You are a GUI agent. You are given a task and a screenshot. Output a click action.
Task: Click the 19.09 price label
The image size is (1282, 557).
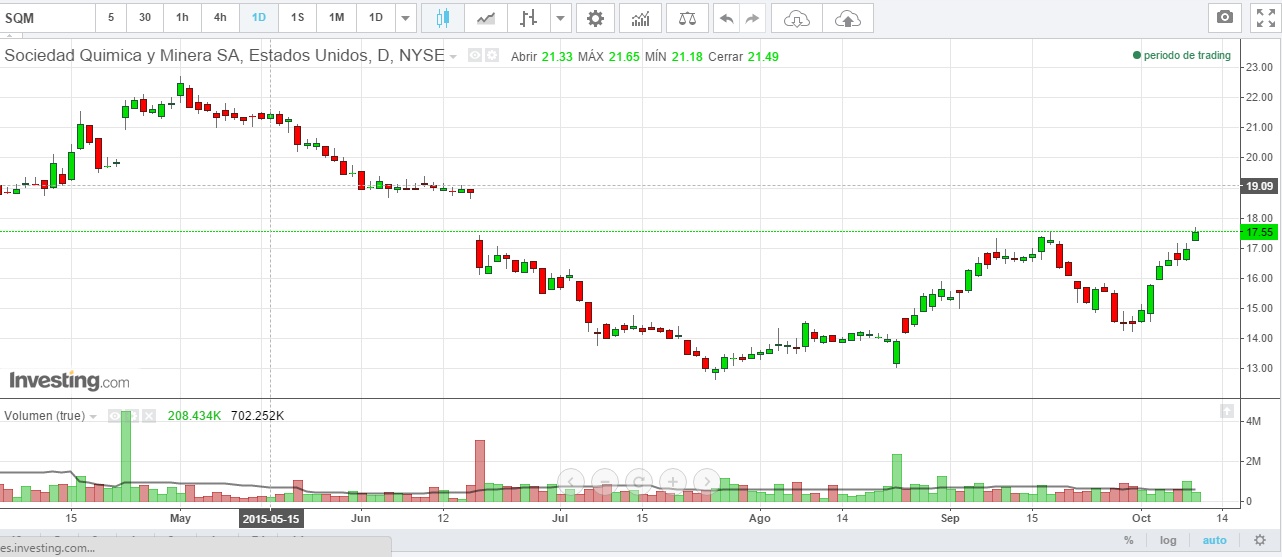click(1259, 186)
